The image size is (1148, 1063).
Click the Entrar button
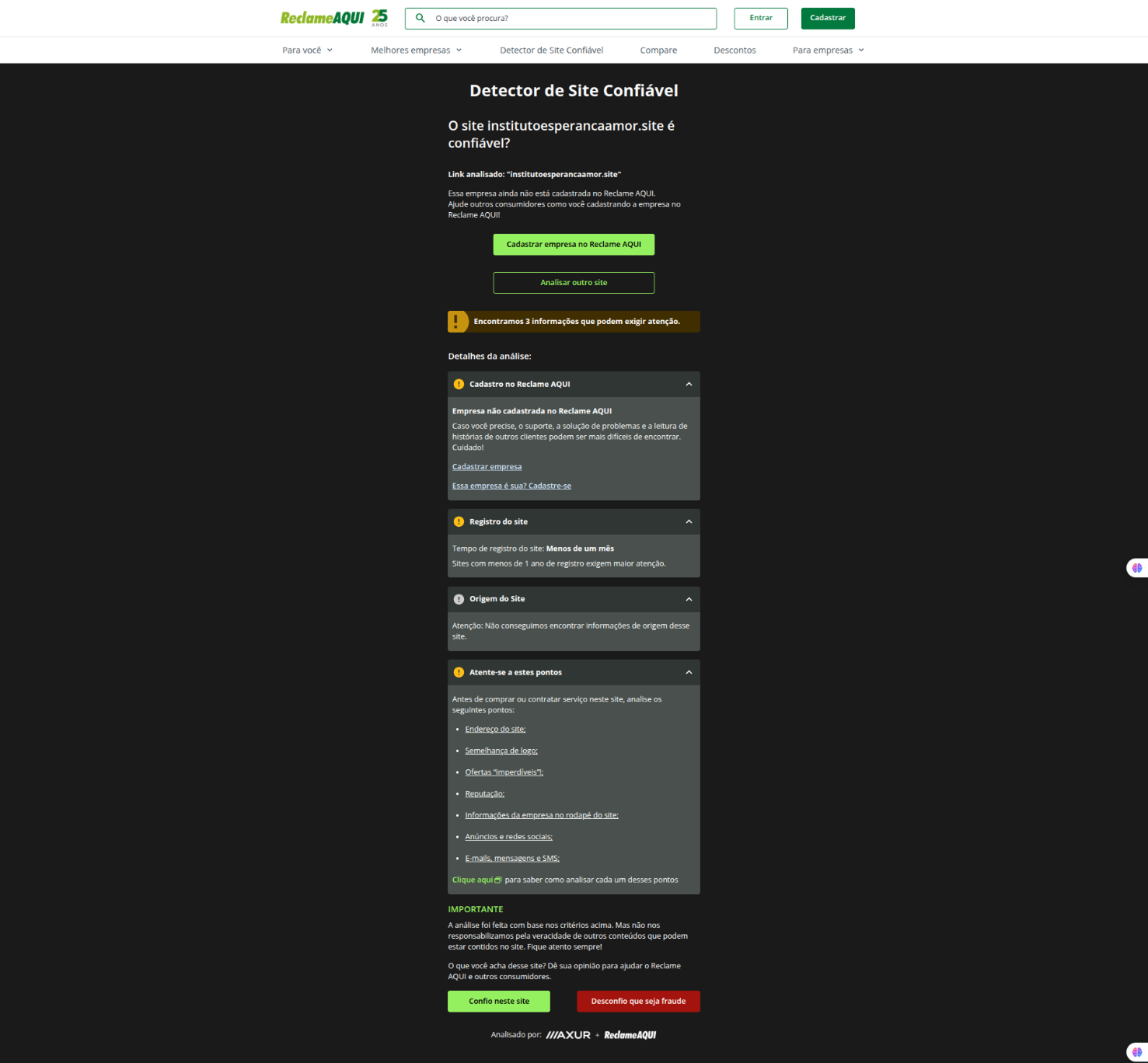pyautogui.click(x=761, y=18)
